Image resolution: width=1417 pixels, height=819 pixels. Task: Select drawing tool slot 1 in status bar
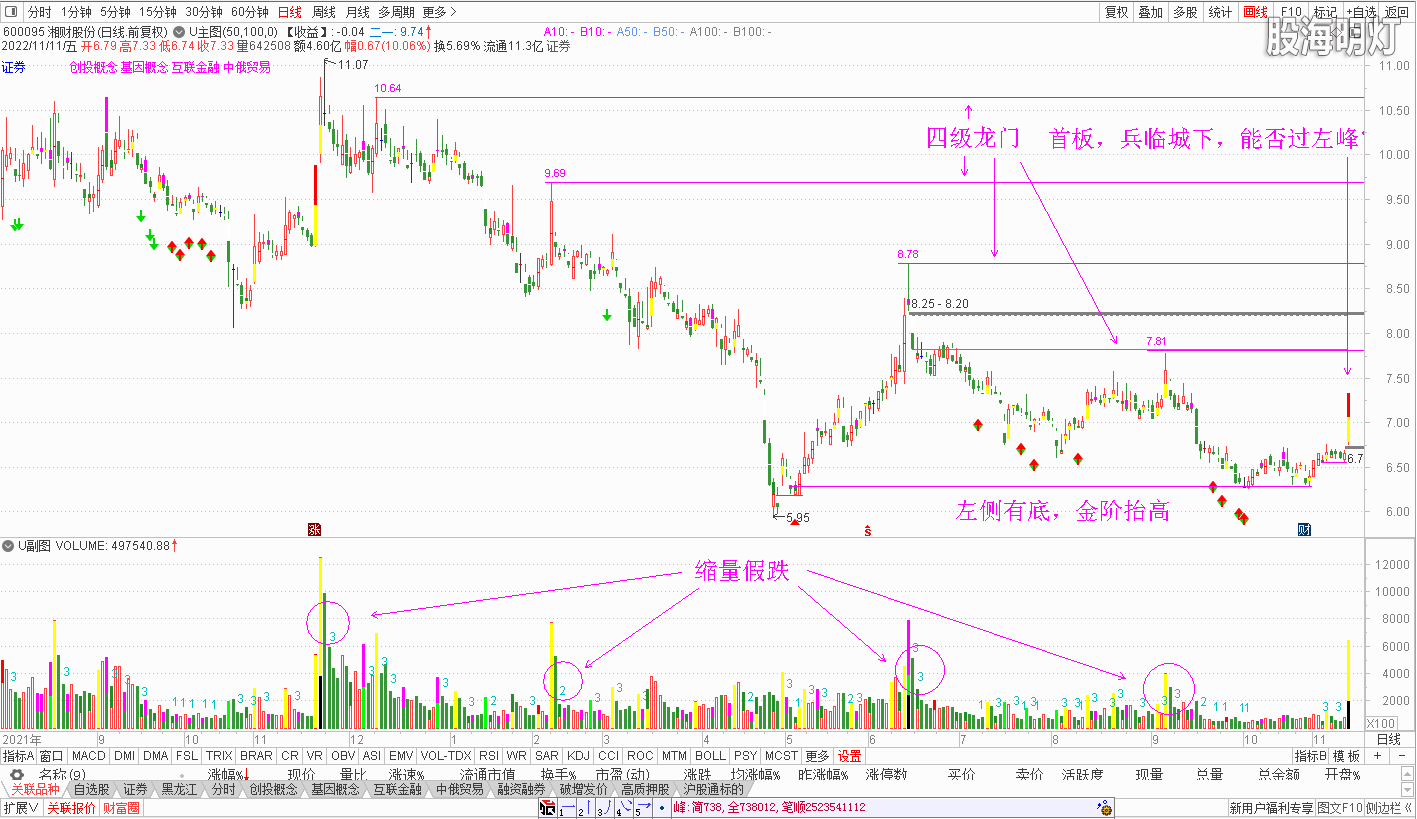point(566,808)
